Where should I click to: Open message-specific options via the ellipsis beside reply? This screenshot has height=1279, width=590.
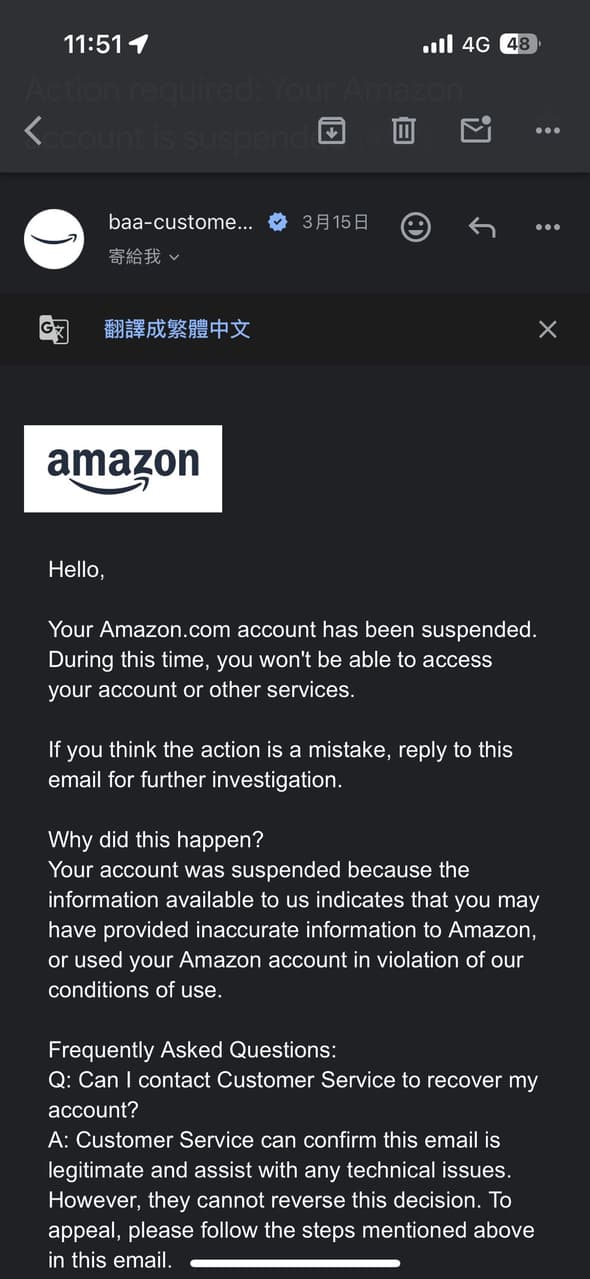[x=547, y=226]
